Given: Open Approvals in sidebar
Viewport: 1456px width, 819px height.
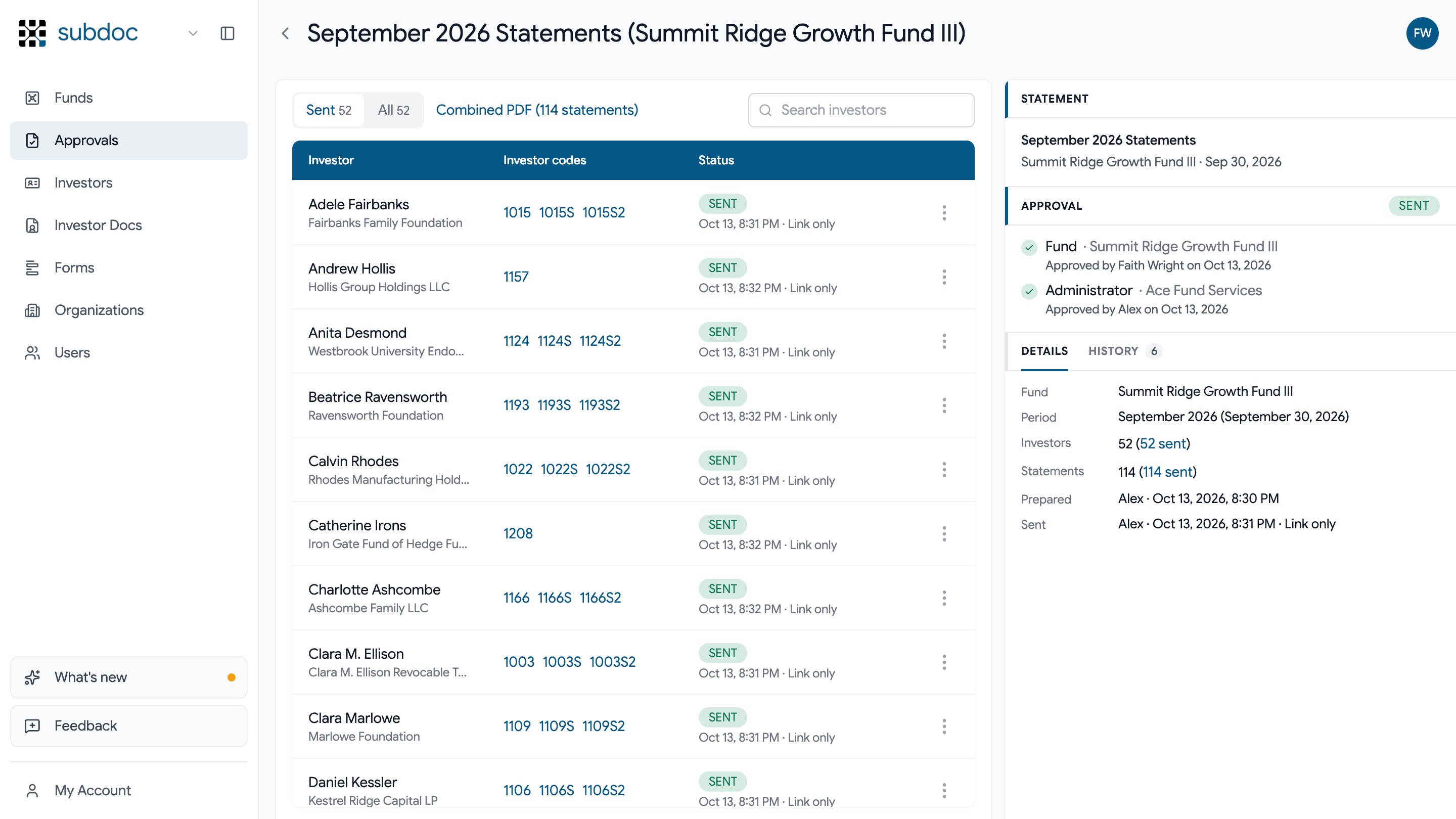Looking at the screenshot, I should 129,140.
